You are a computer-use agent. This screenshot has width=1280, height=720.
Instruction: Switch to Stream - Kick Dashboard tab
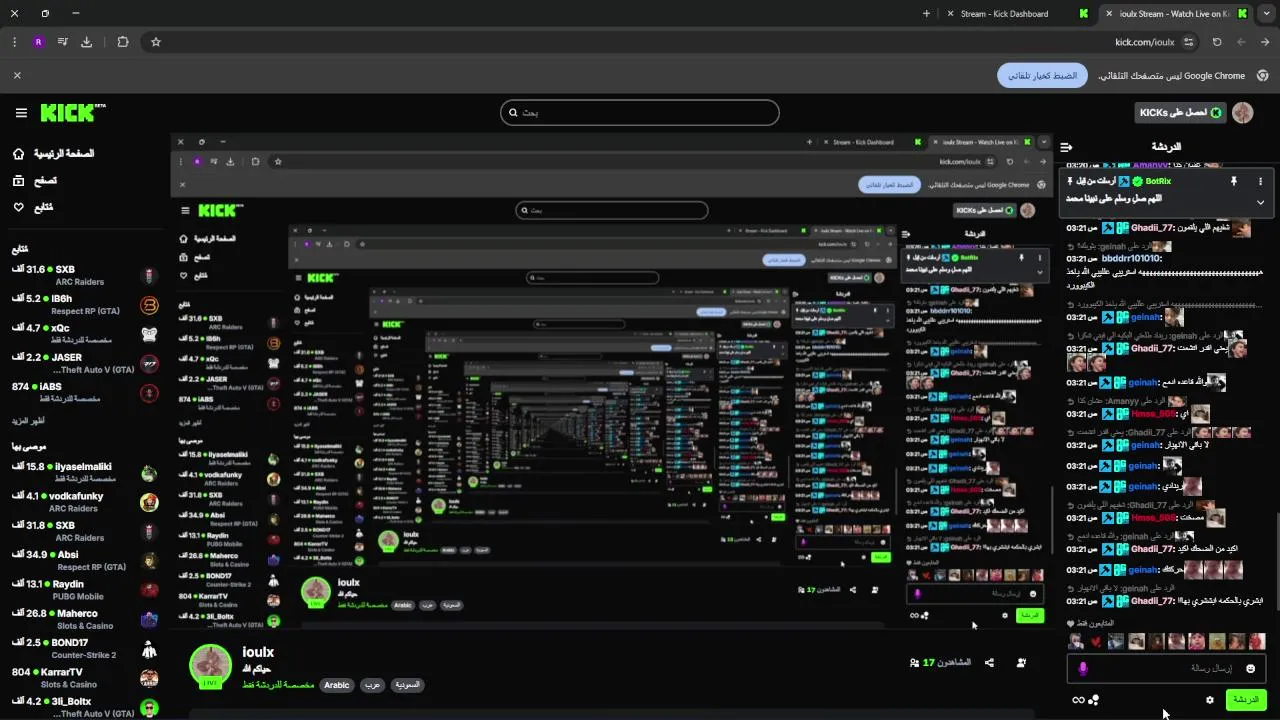[x=1015, y=14]
